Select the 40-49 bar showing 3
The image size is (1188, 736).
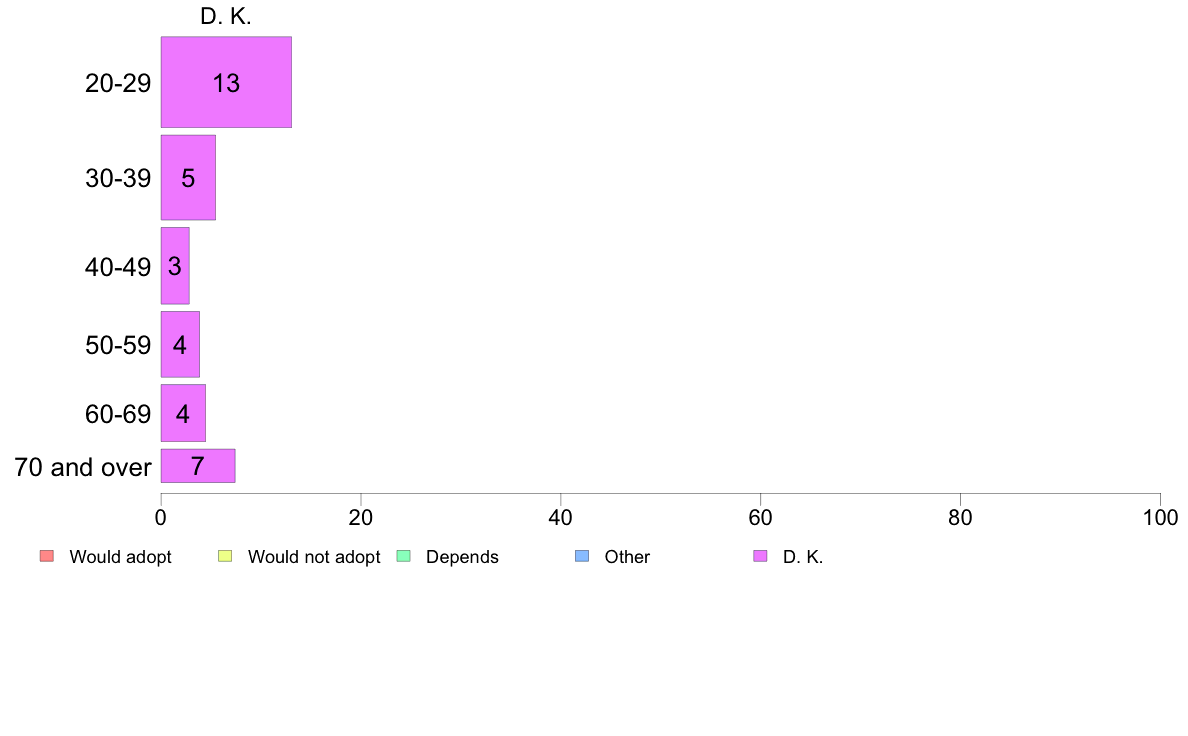click(175, 266)
